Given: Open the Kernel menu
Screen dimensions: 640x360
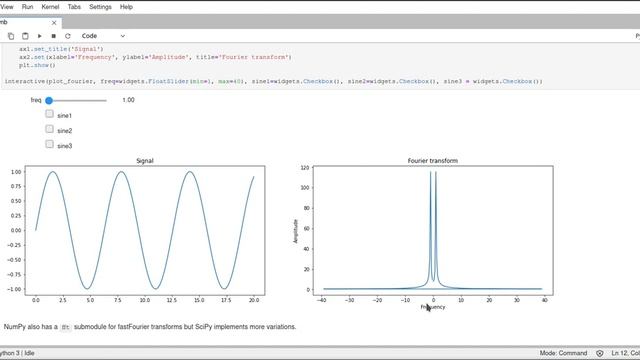Looking at the screenshot, I should click(50, 7).
